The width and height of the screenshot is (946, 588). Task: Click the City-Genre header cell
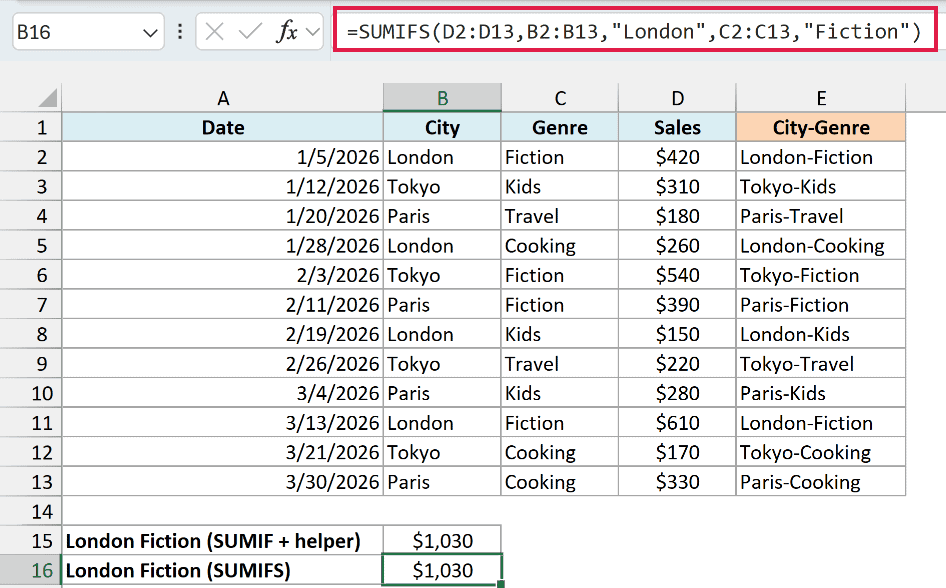pyautogui.click(x=821, y=127)
